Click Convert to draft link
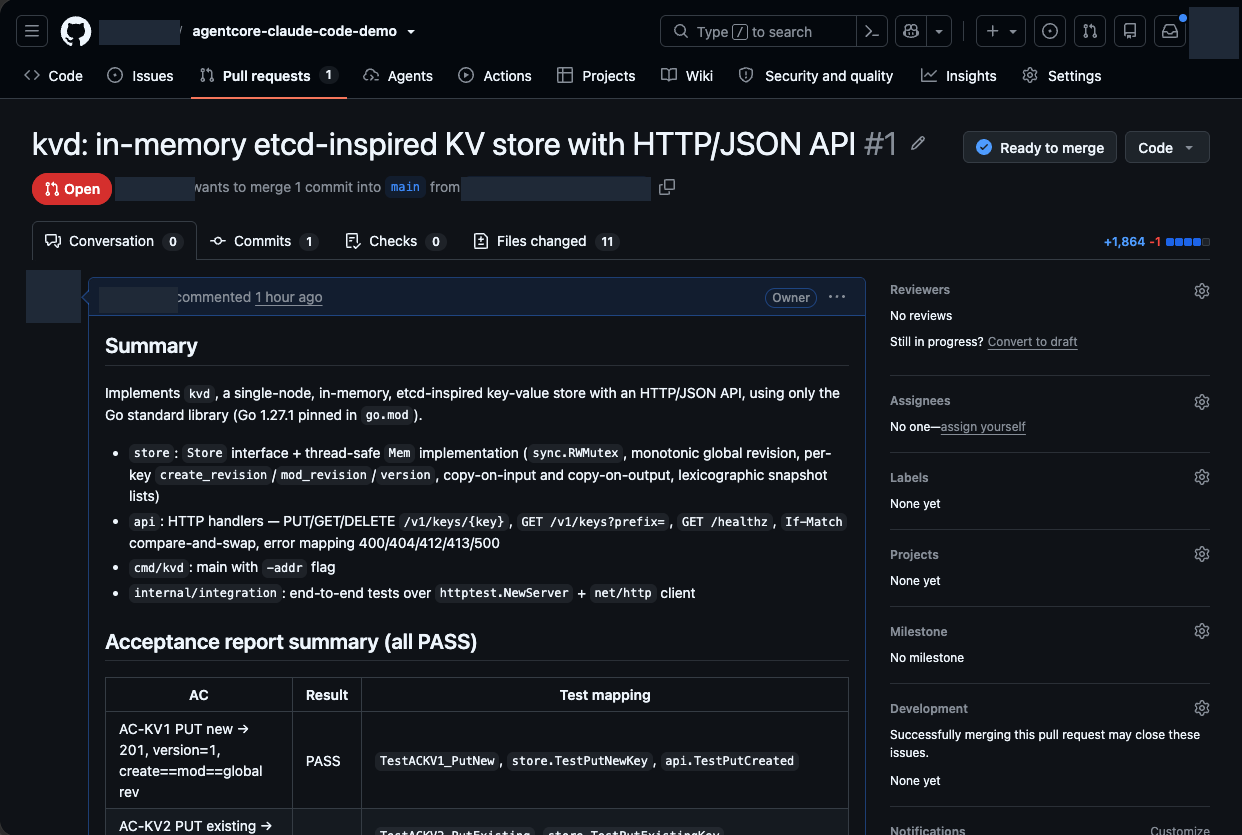This screenshot has width=1242, height=835. coord(1032,341)
